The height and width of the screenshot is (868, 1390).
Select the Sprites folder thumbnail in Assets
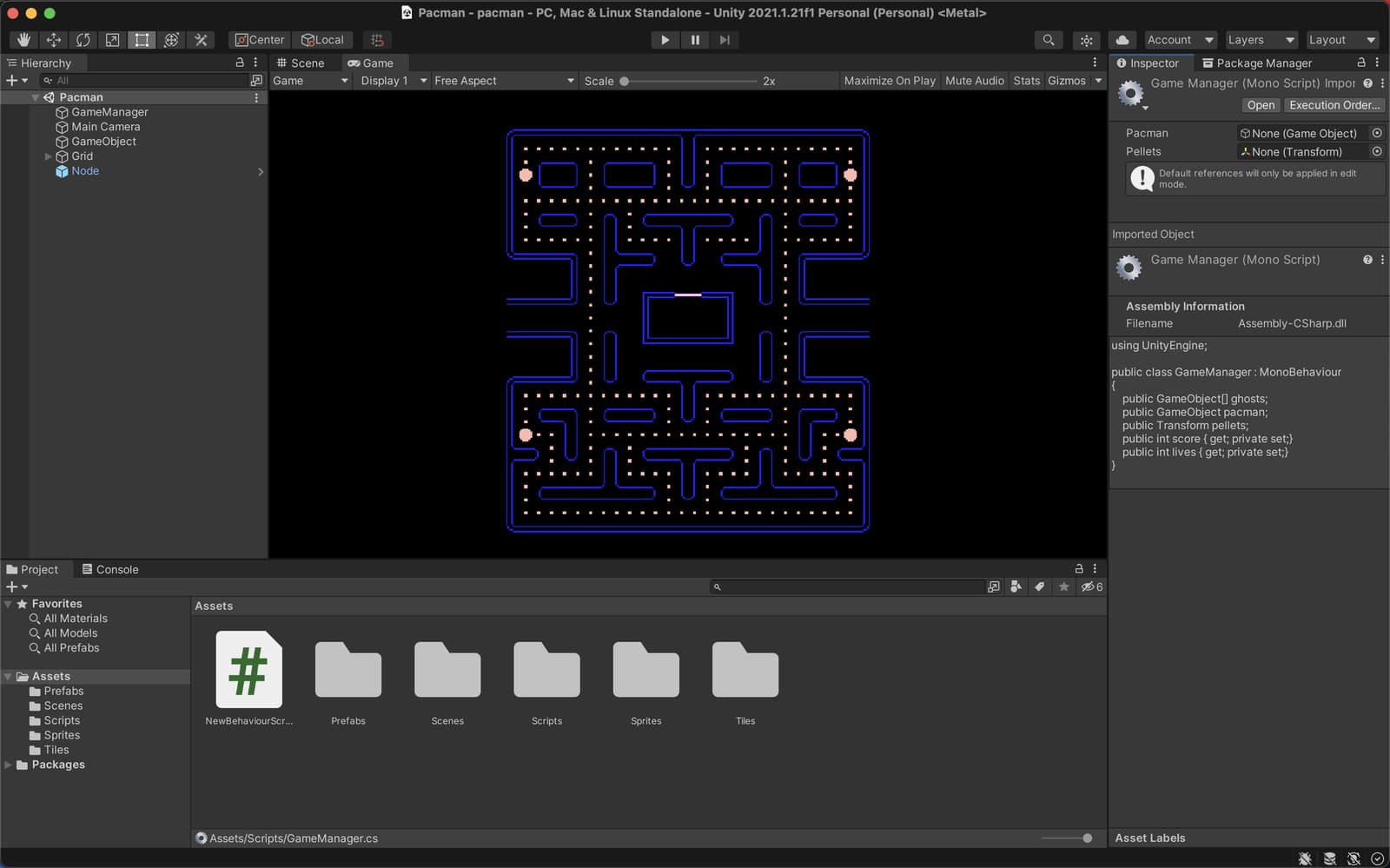[x=645, y=670]
